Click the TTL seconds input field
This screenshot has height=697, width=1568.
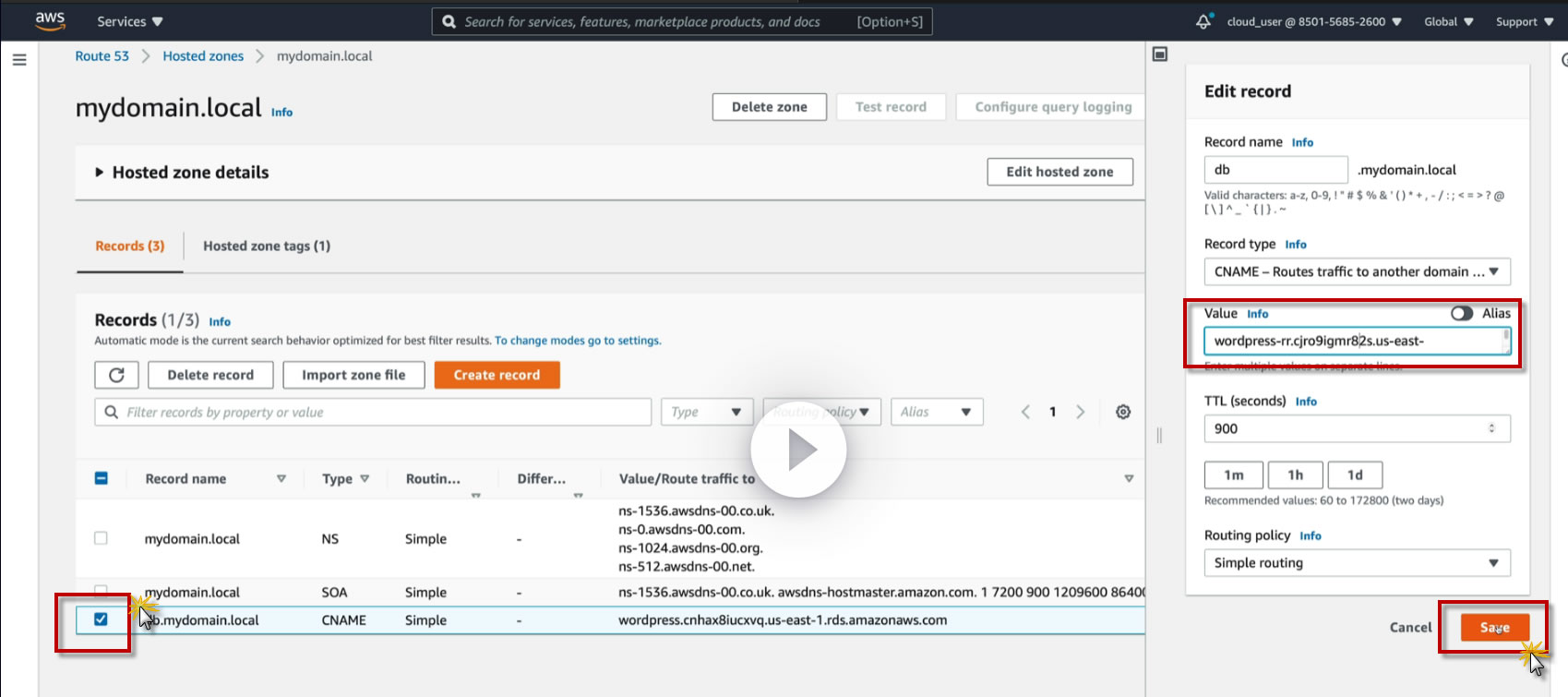(x=1357, y=428)
